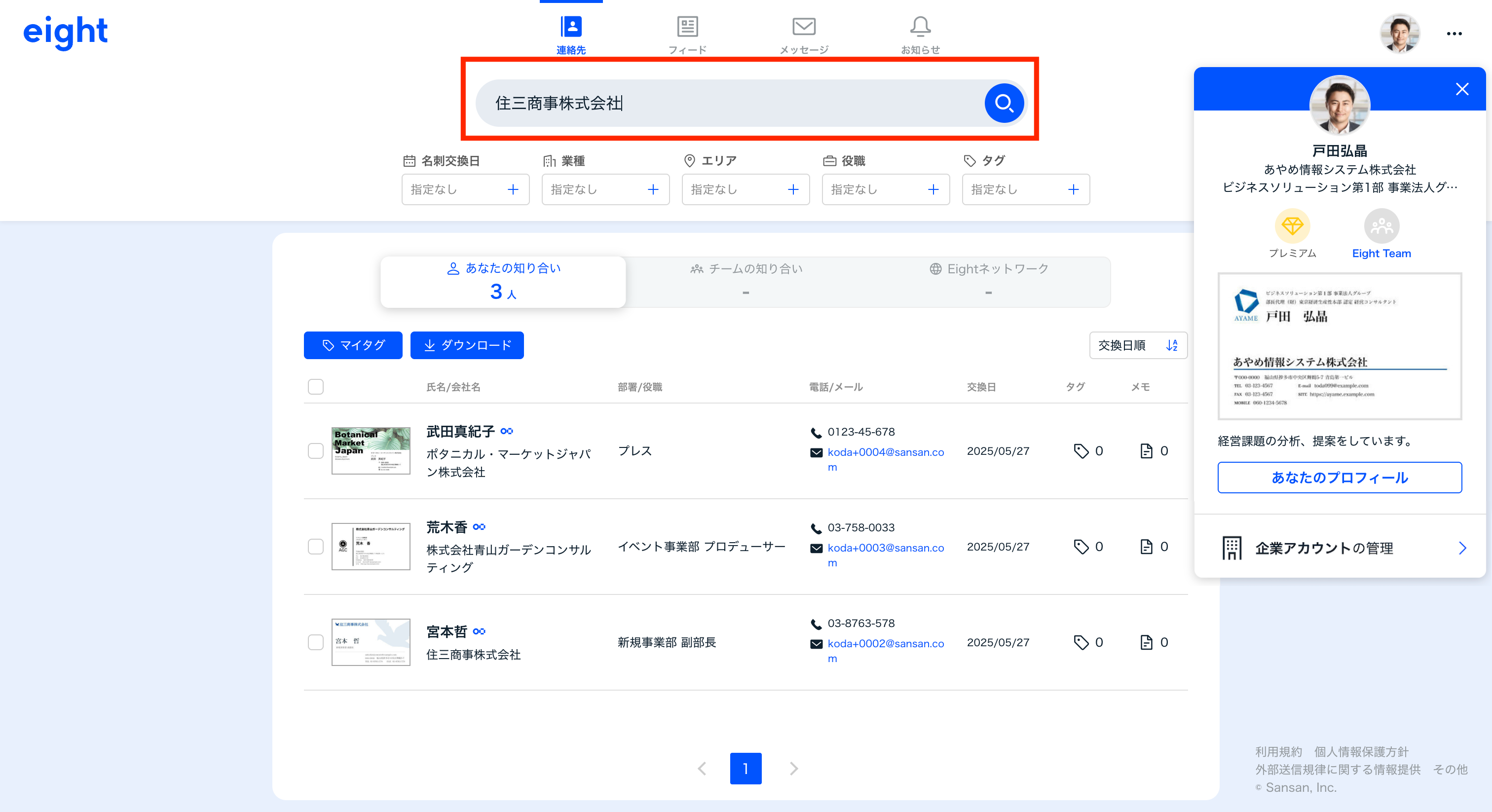
Task: Open 宮本哲's business card thumbnail
Action: click(x=371, y=642)
